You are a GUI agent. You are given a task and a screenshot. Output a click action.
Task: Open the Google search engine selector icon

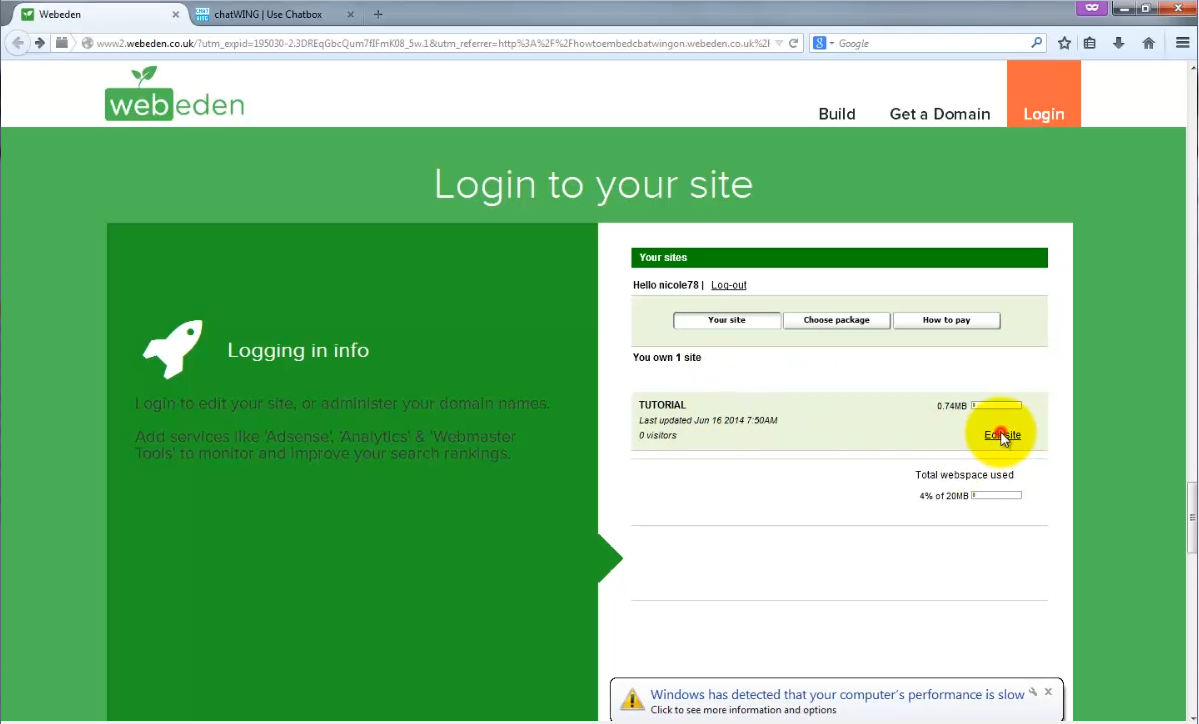823,44
